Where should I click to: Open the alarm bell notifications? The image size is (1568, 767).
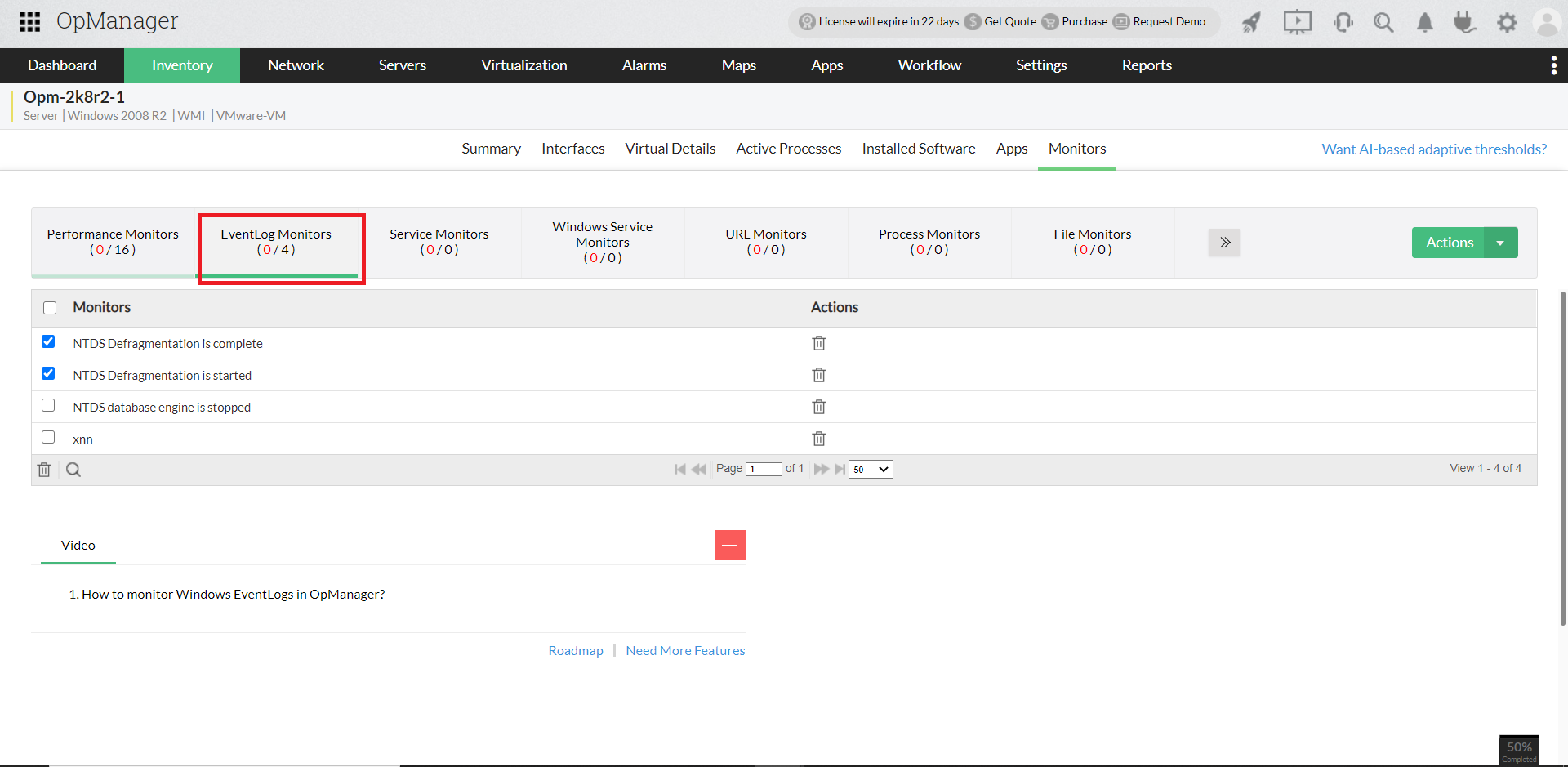pos(1424,22)
